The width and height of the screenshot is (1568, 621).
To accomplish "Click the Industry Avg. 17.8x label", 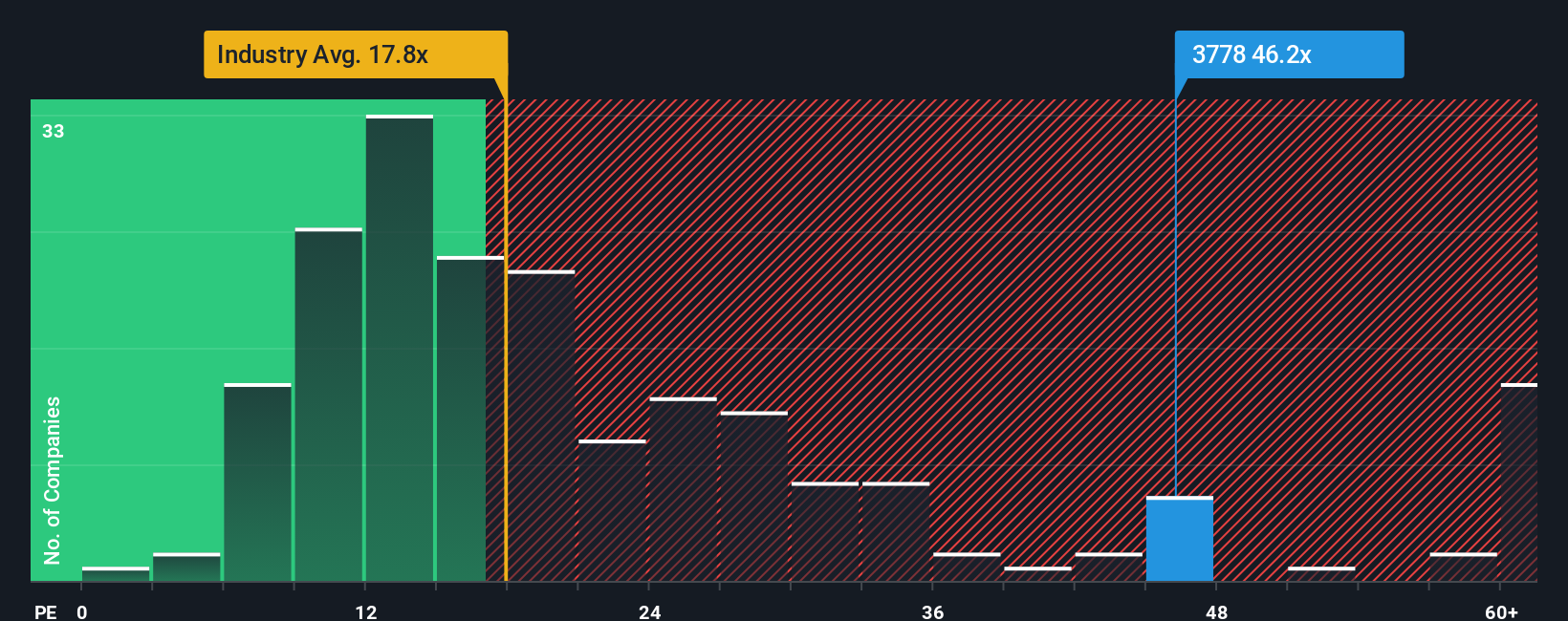I will [x=356, y=54].
